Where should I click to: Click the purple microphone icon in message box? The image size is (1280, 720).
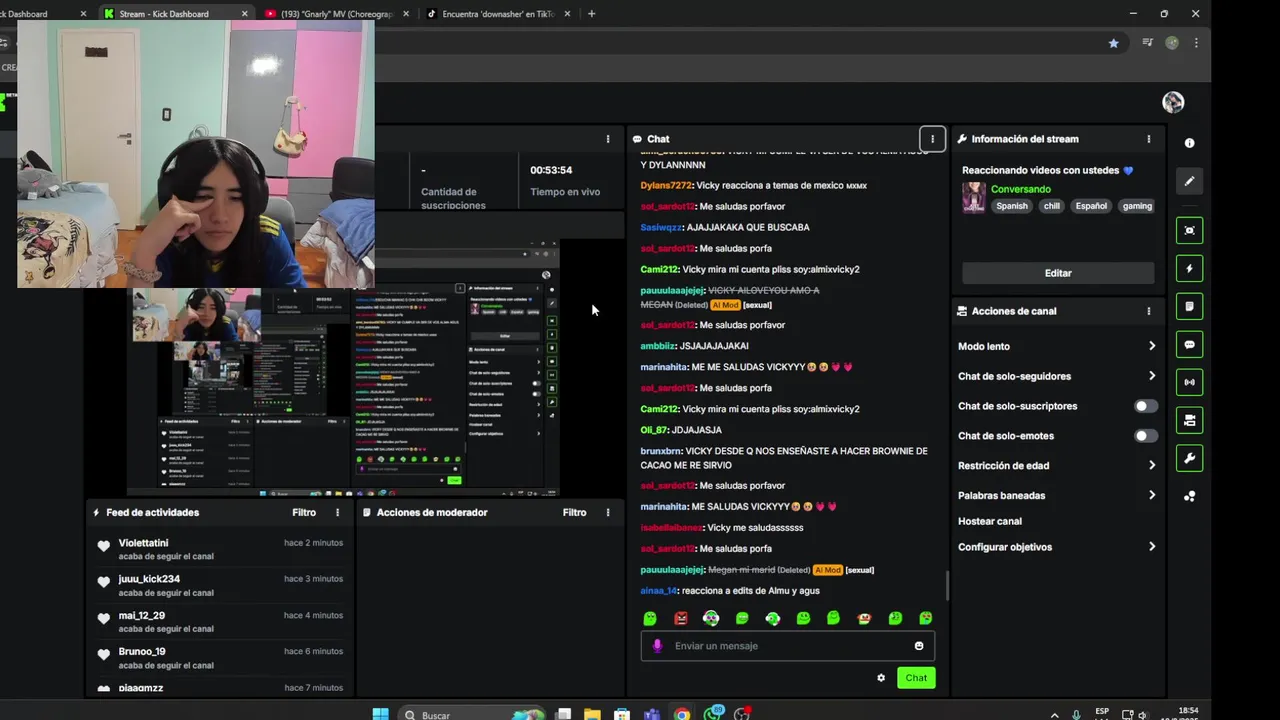tap(657, 646)
